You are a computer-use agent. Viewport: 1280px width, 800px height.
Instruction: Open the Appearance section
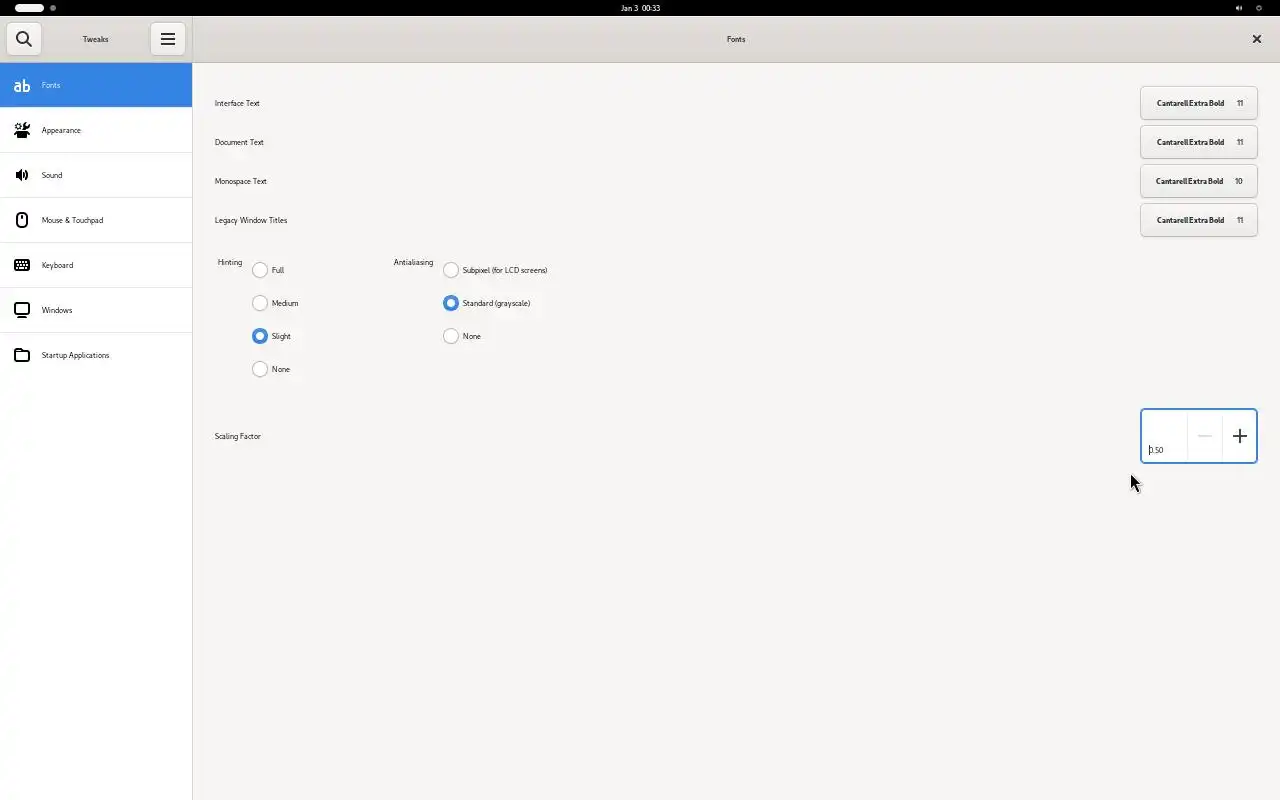pyautogui.click(x=96, y=130)
